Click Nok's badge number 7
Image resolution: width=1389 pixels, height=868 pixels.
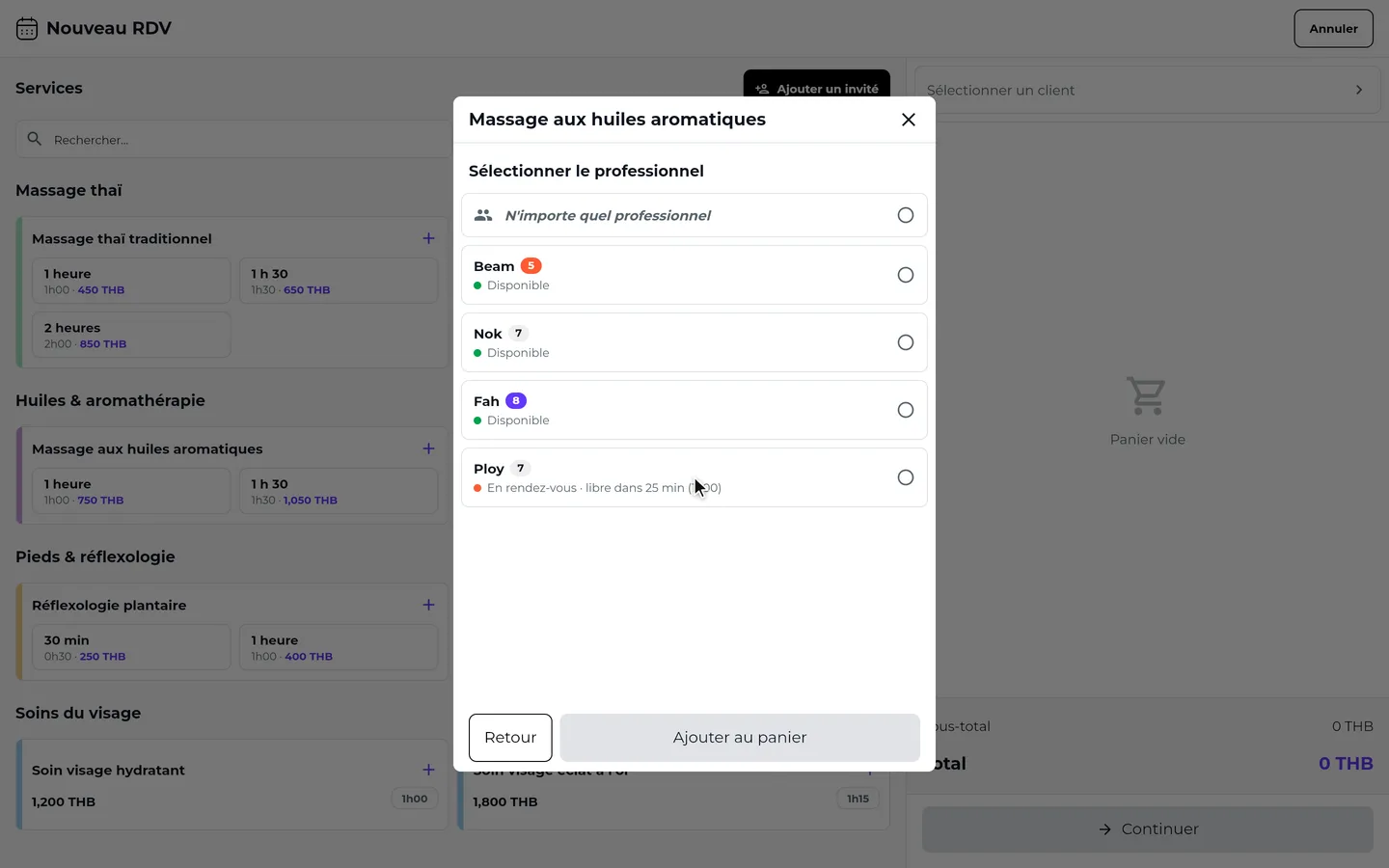coord(518,333)
